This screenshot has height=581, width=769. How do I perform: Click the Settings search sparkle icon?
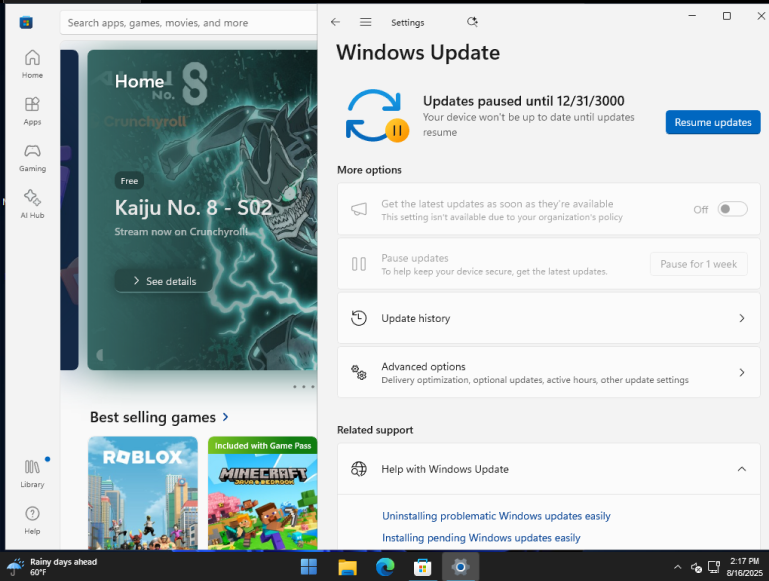tap(472, 22)
